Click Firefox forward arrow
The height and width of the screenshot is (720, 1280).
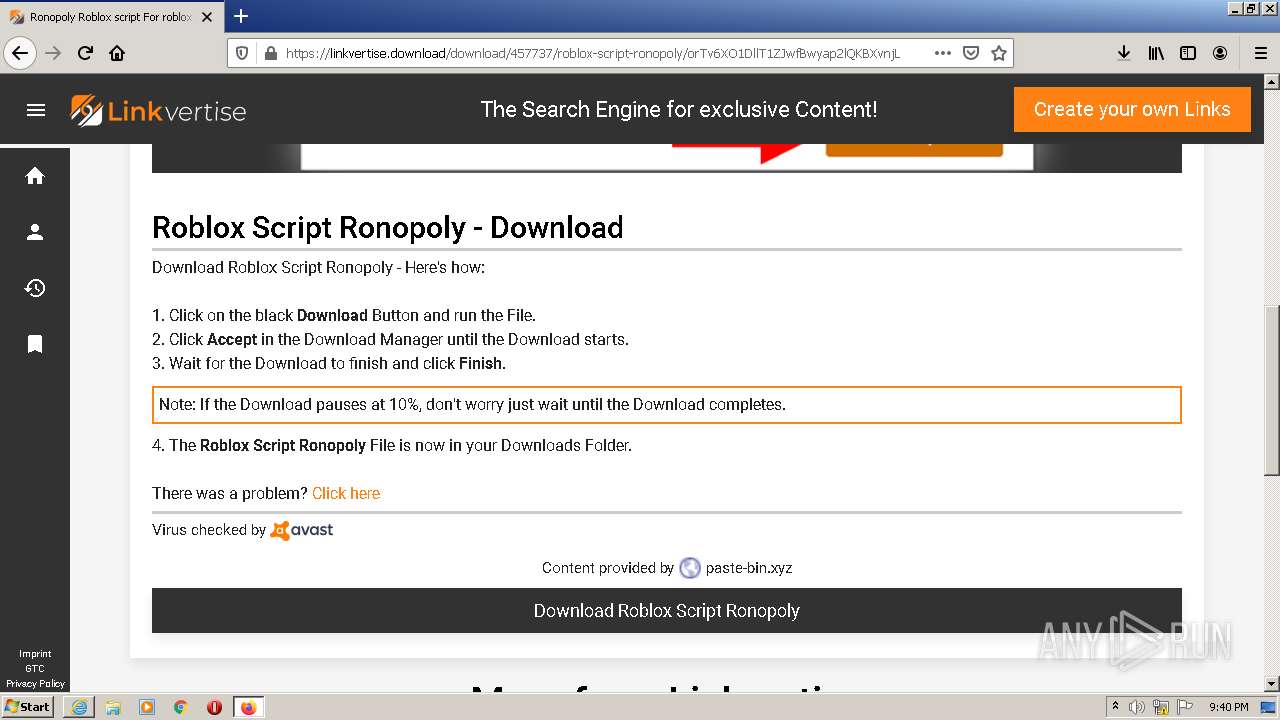click(53, 53)
